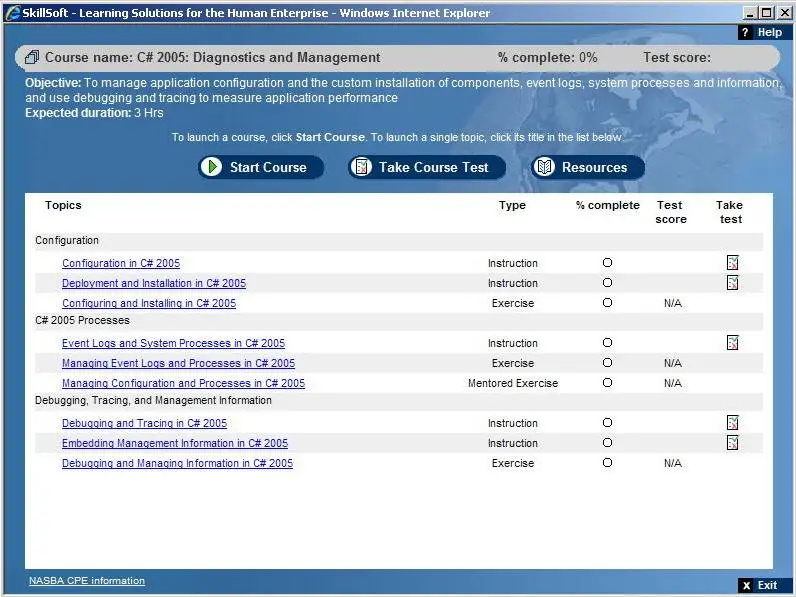Click completion circle for Configuring and Installing
The height and width of the screenshot is (597, 796).
[x=607, y=303]
